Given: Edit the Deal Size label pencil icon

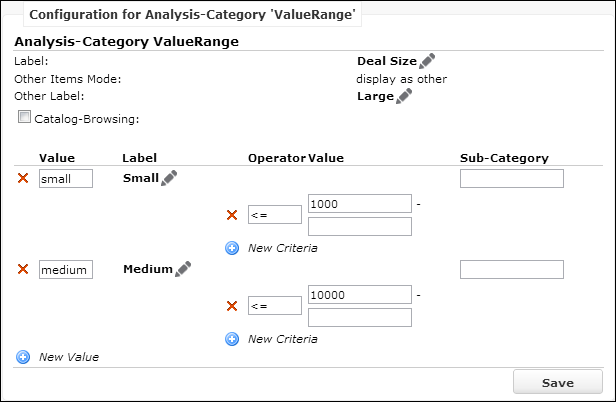Looking at the screenshot, I should coord(427,61).
